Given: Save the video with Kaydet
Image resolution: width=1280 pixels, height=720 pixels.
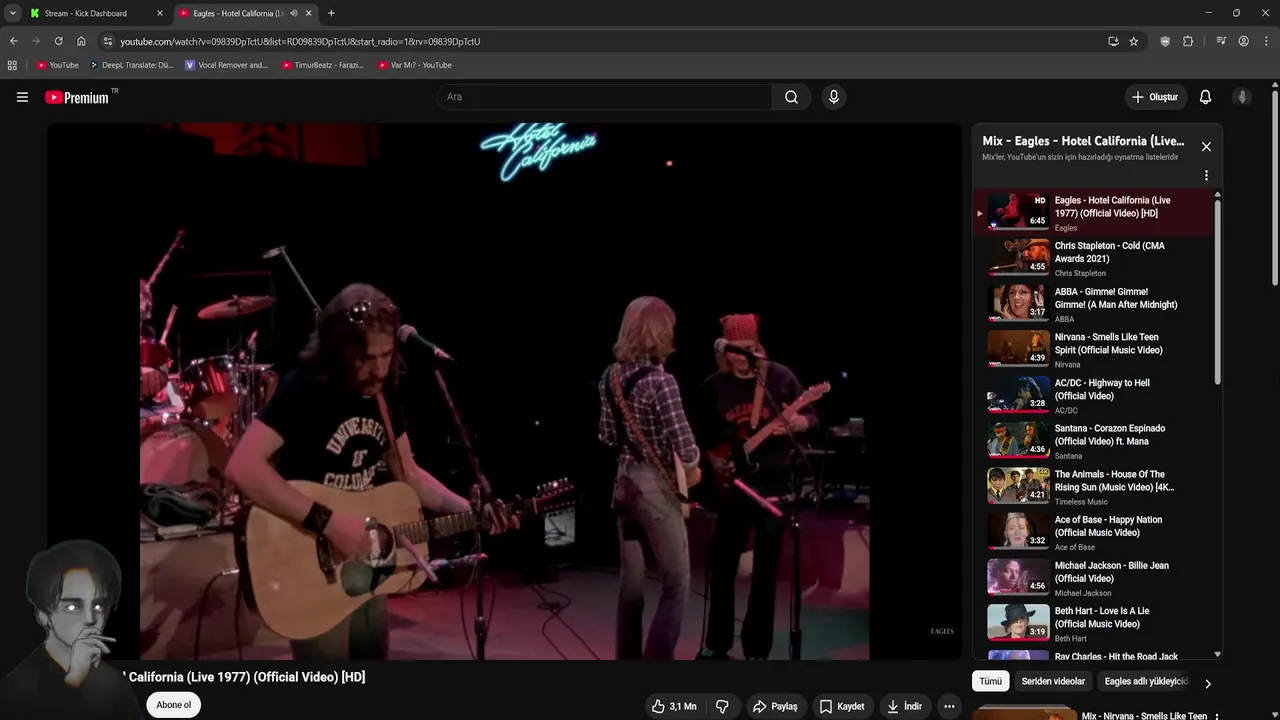Looking at the screenshot, I should tap(841, 706).
